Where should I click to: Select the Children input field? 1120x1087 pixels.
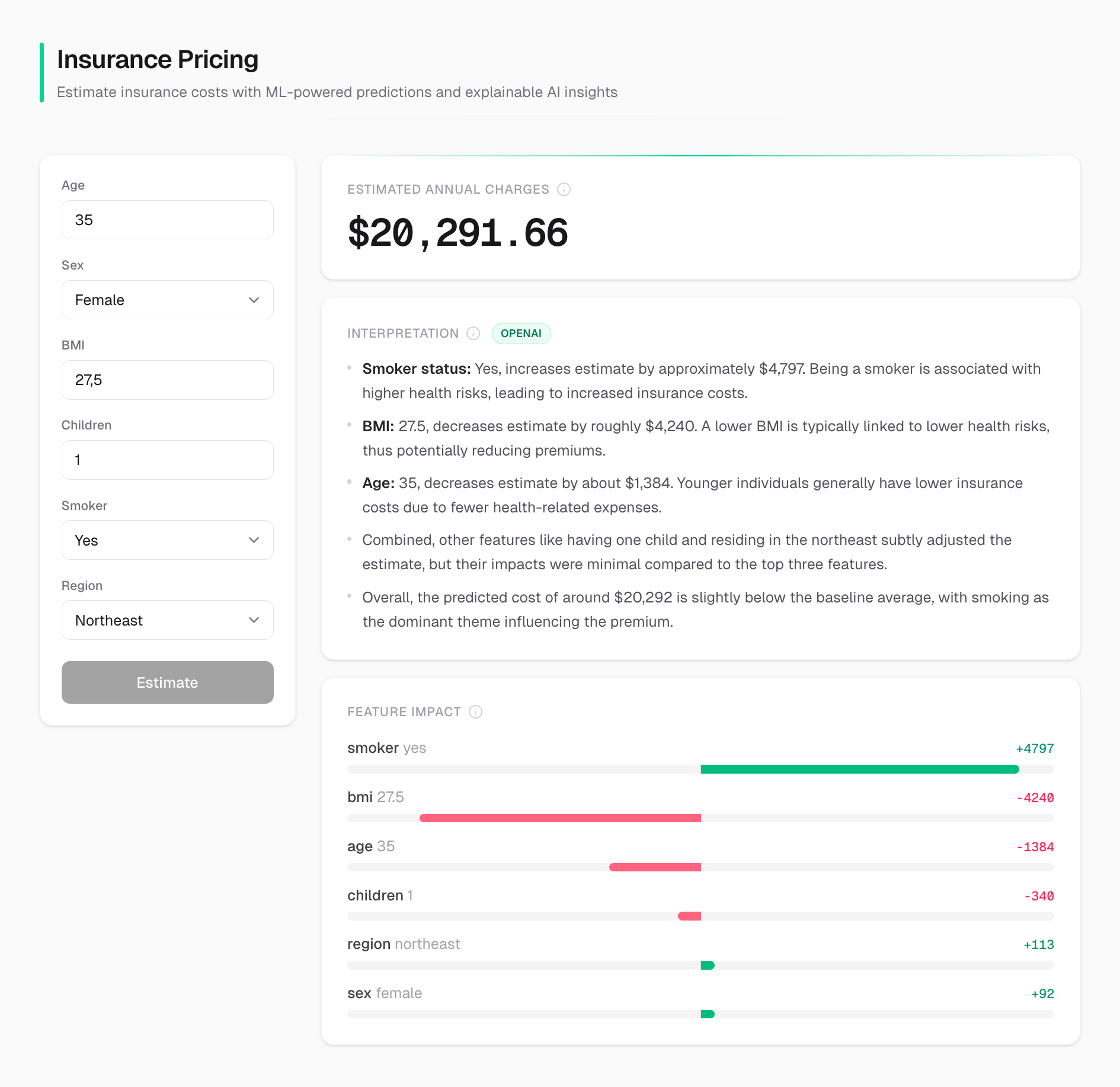[167, 460]
